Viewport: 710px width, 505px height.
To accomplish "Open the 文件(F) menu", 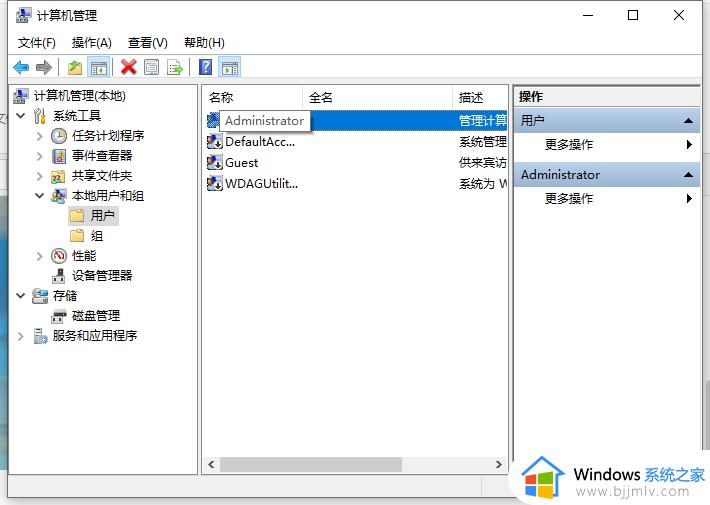I will pyautogui.click(x=37, y=43).
